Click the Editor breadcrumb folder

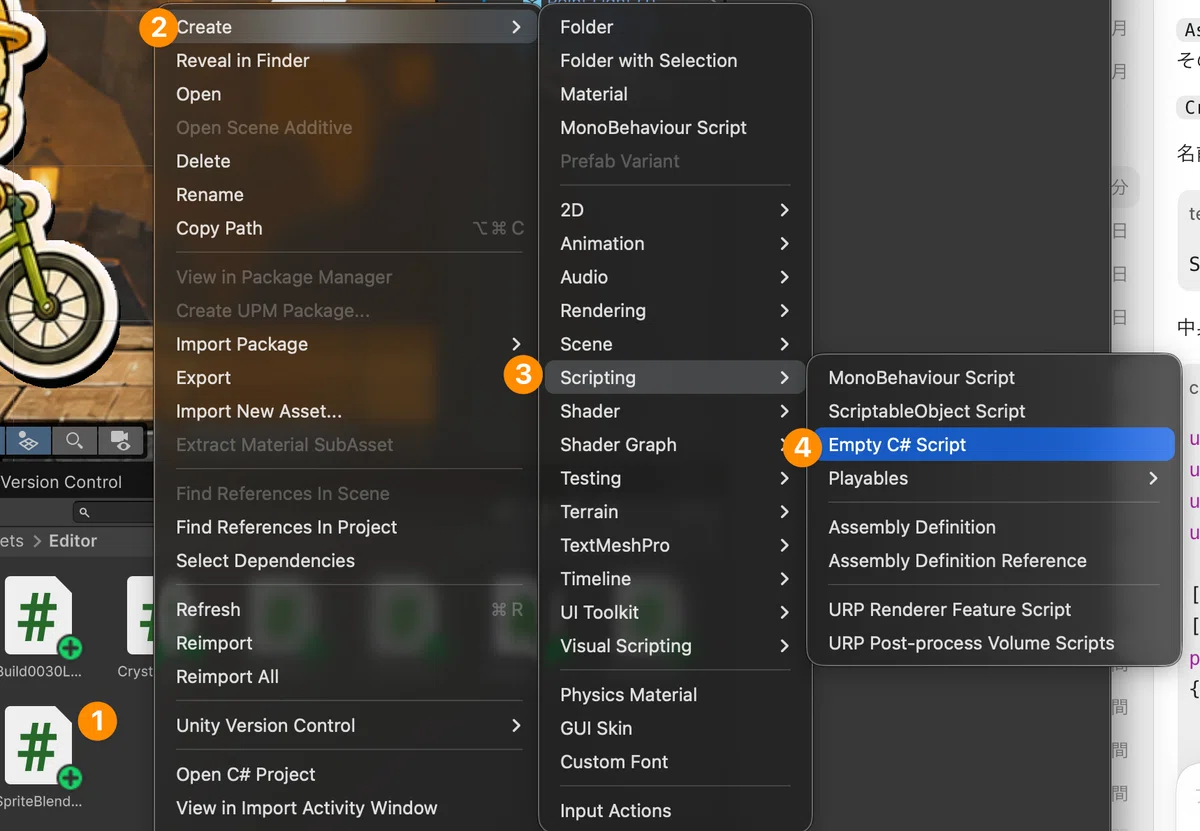73,541
